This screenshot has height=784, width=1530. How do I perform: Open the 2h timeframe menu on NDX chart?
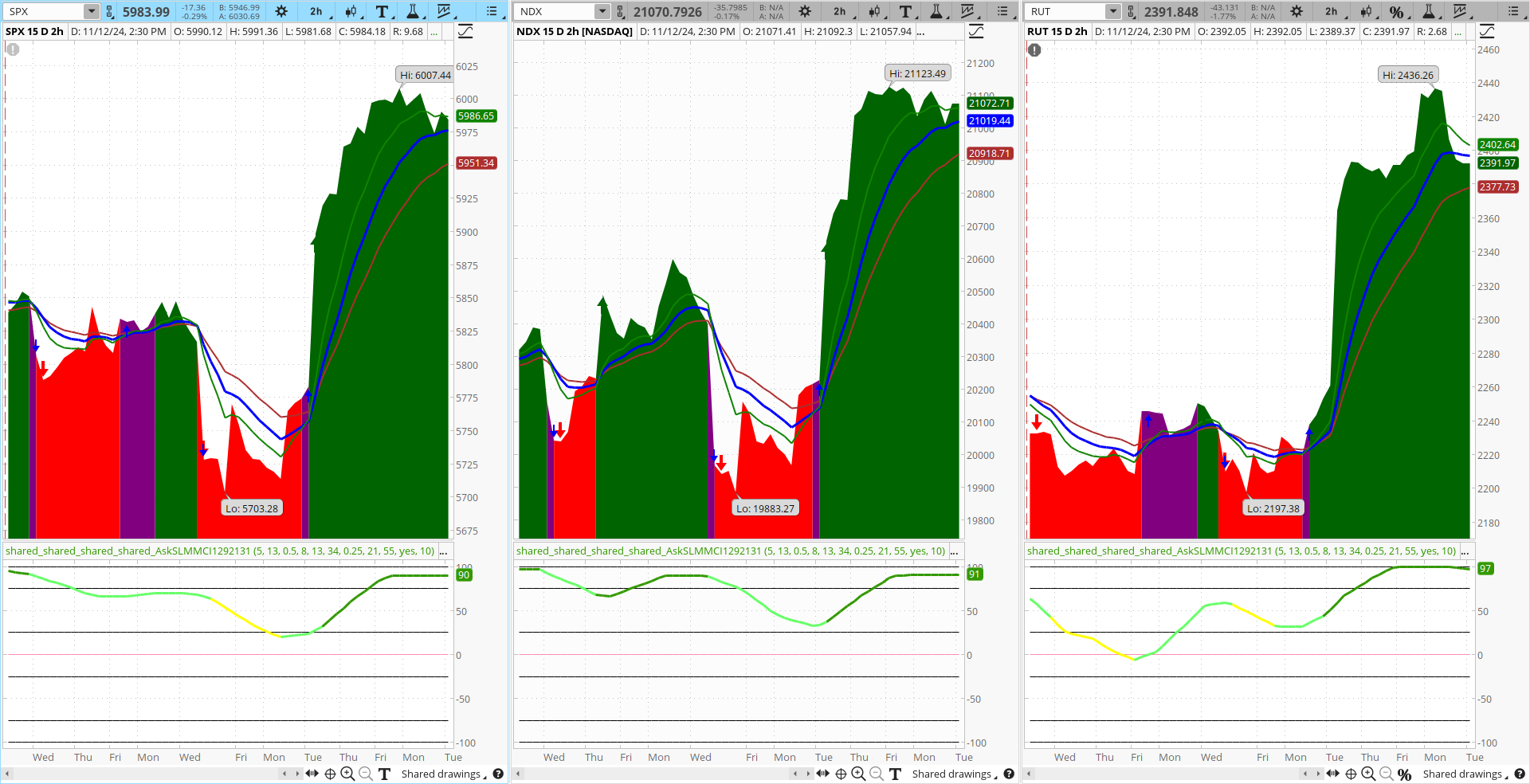click(x=840, y=11)
